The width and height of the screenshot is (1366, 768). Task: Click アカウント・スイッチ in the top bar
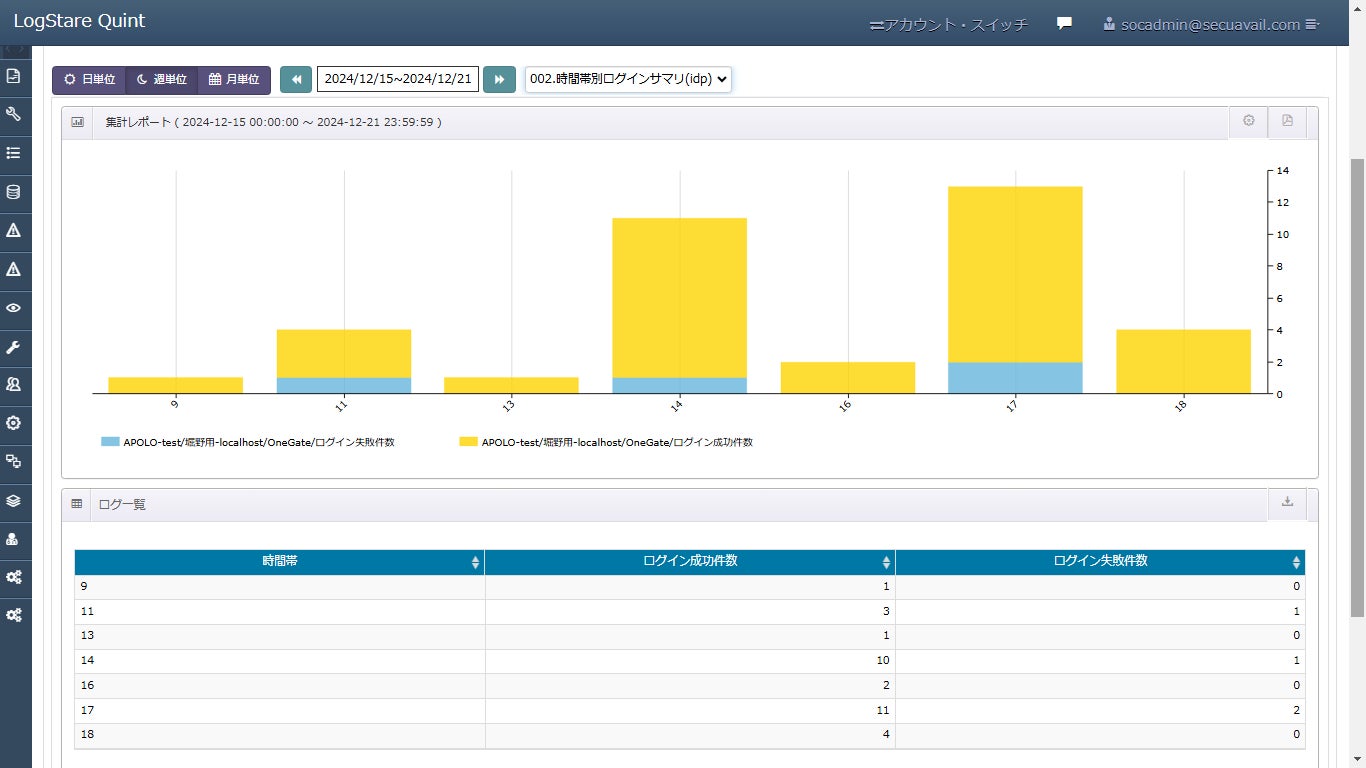point(948,24)
